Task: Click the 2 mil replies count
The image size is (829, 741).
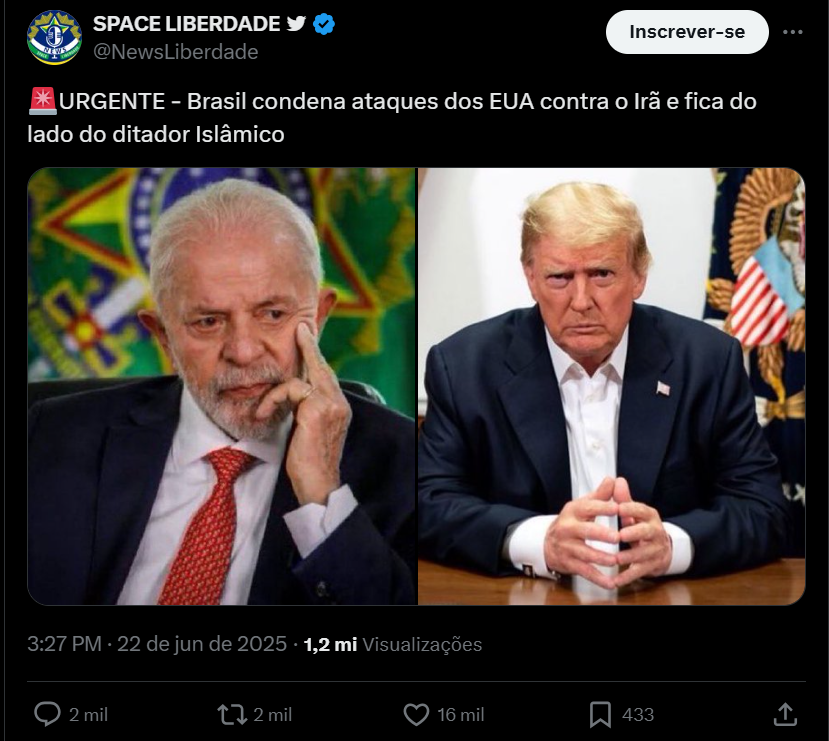Action: (x=88, y=715)
